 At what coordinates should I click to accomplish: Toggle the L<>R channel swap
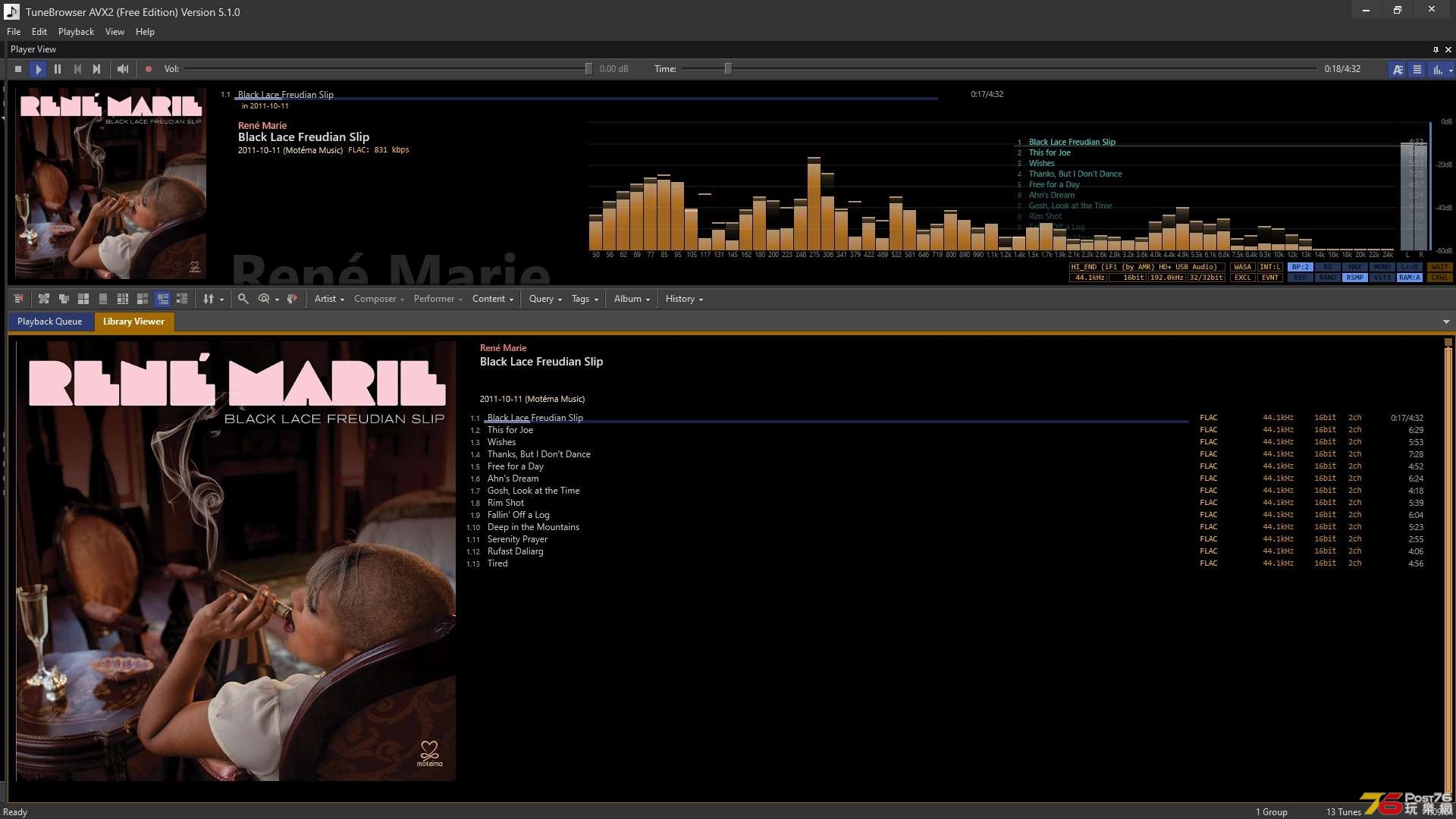point(1410,267)
